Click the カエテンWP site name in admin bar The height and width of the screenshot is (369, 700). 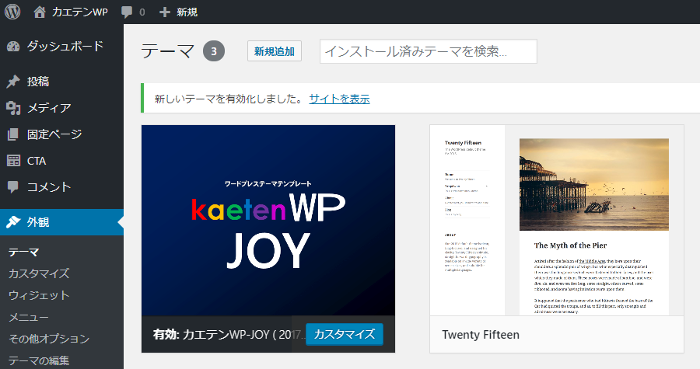(80, 12)
